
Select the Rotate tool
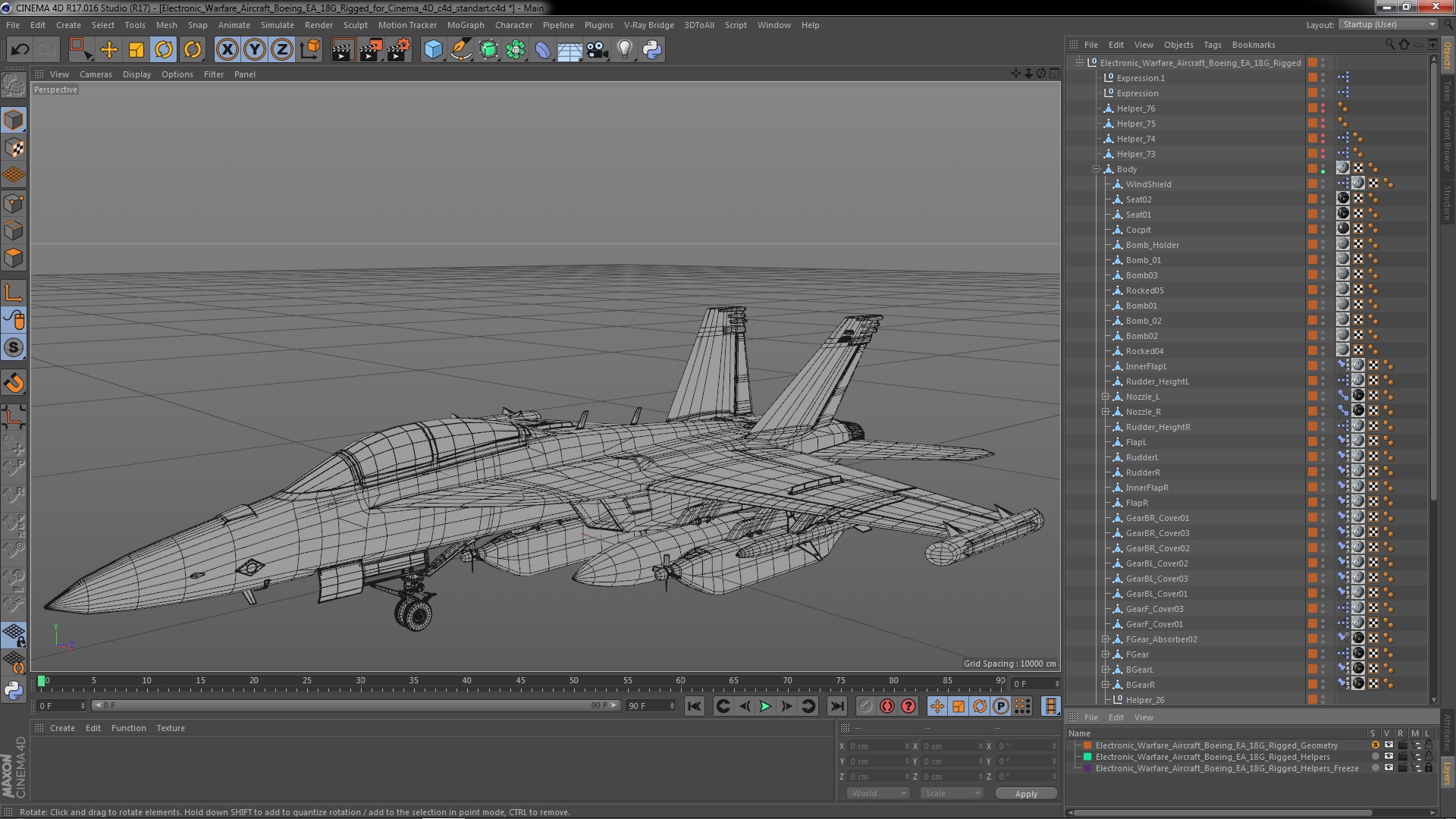coord(164,50)
